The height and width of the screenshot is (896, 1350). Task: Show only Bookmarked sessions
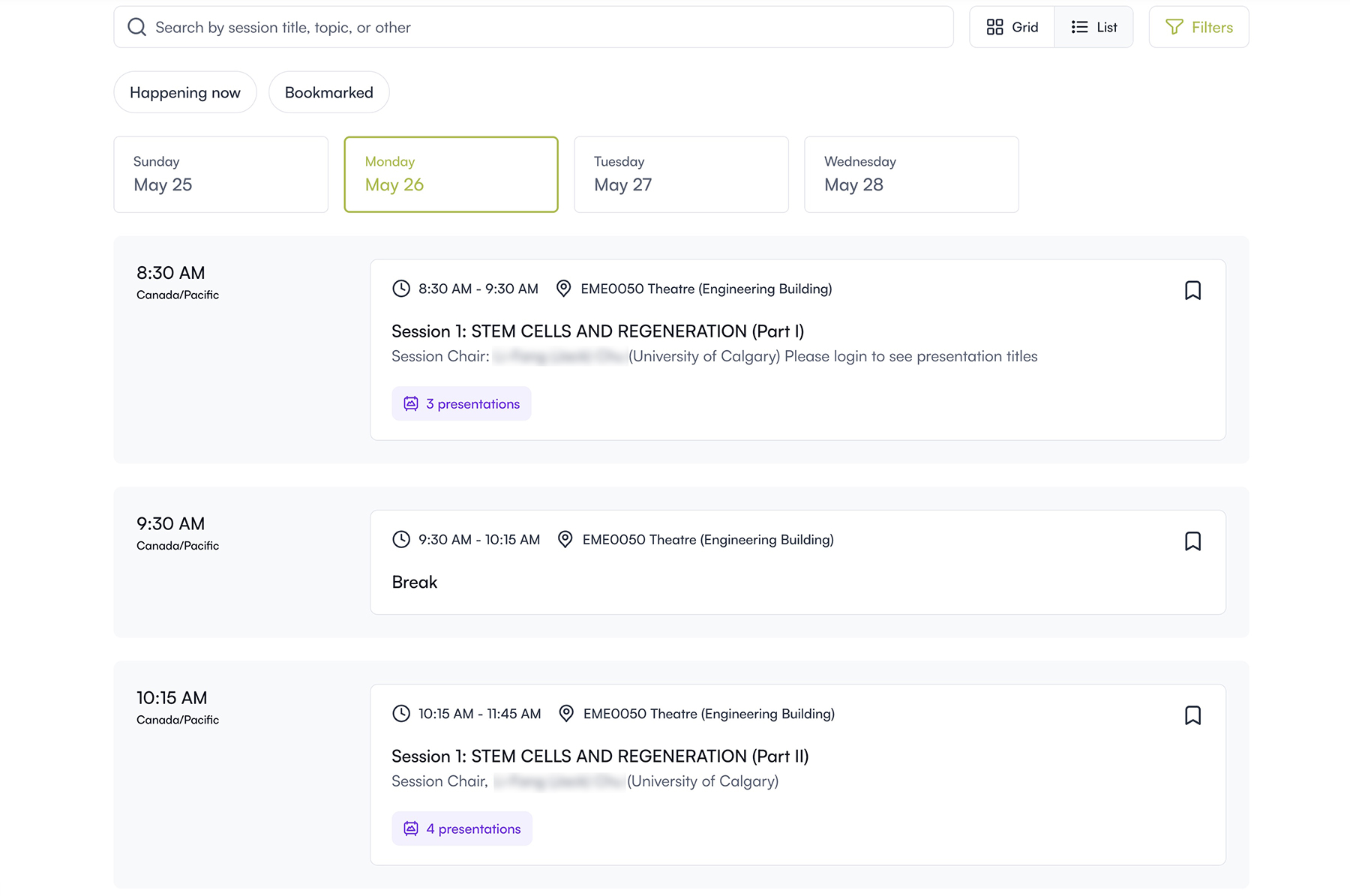[328, 92]
